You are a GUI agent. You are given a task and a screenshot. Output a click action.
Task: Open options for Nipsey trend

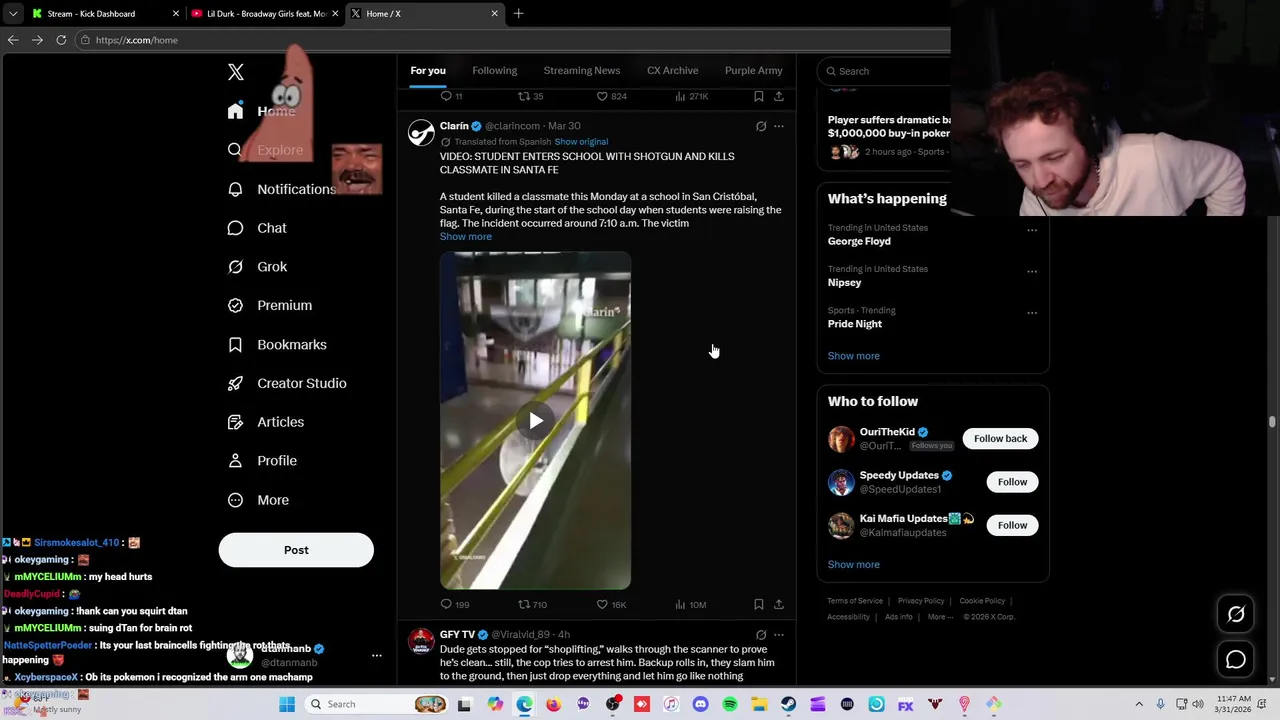(1032, 271)
